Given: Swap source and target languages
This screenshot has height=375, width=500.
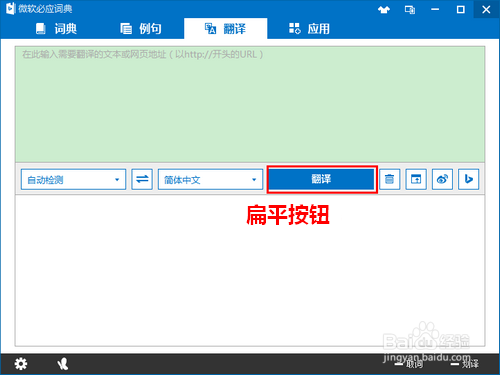Looking at the screenshot, I should (142, 179).
